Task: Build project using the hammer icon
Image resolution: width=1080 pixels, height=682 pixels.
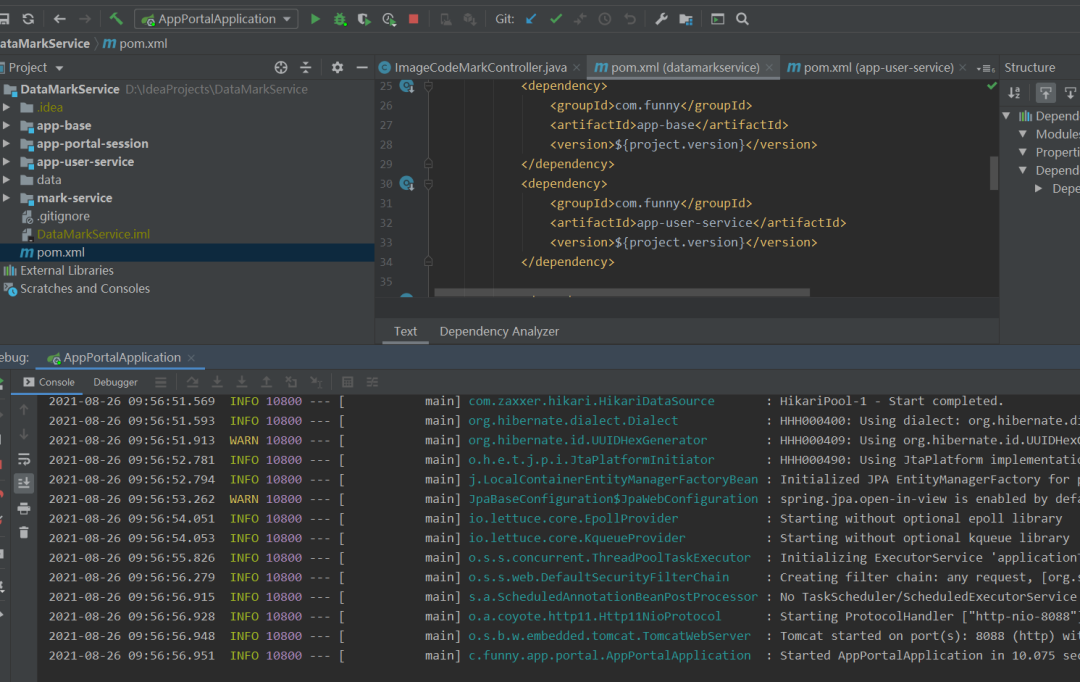Action: pyautogui.click(x=116, y=19)
